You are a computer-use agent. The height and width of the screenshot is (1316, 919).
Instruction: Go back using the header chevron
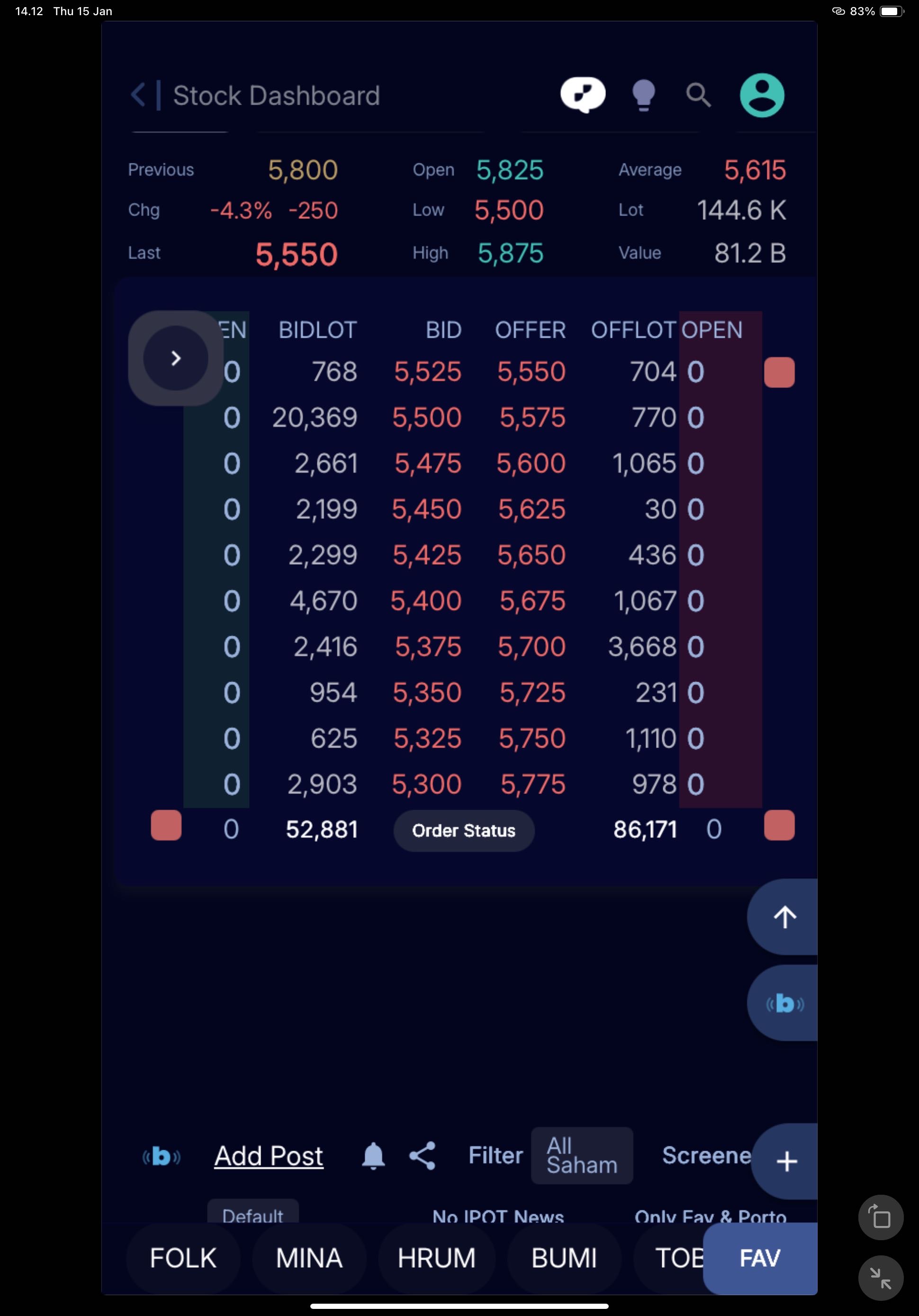point(138,95)
